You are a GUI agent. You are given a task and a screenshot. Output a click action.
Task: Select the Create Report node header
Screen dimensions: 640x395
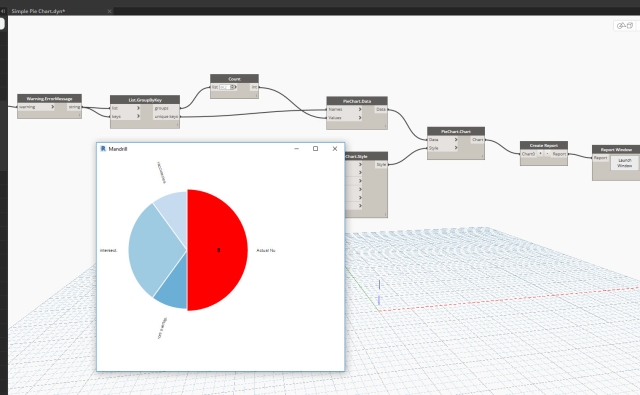(544, 145)
